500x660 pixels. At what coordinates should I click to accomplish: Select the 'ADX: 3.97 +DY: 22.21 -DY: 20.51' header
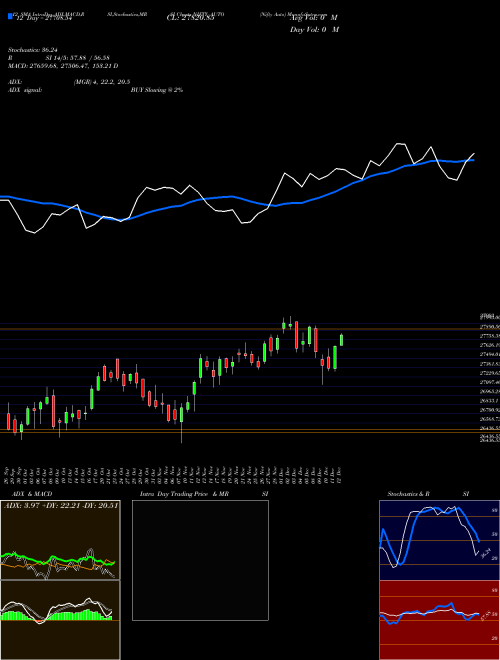[61, 505]
